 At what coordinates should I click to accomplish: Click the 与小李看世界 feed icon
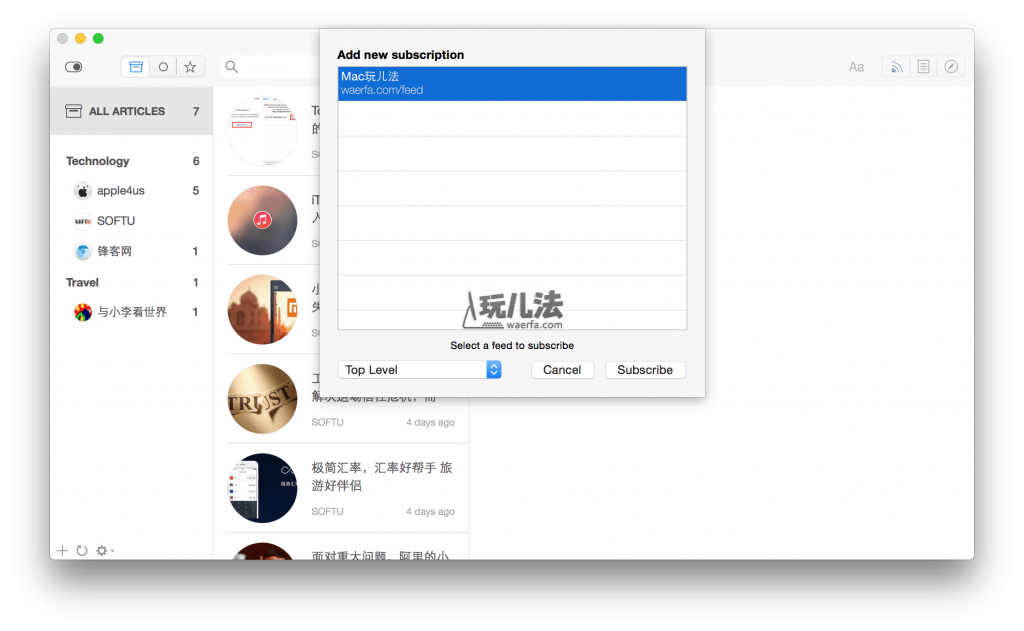82,312
